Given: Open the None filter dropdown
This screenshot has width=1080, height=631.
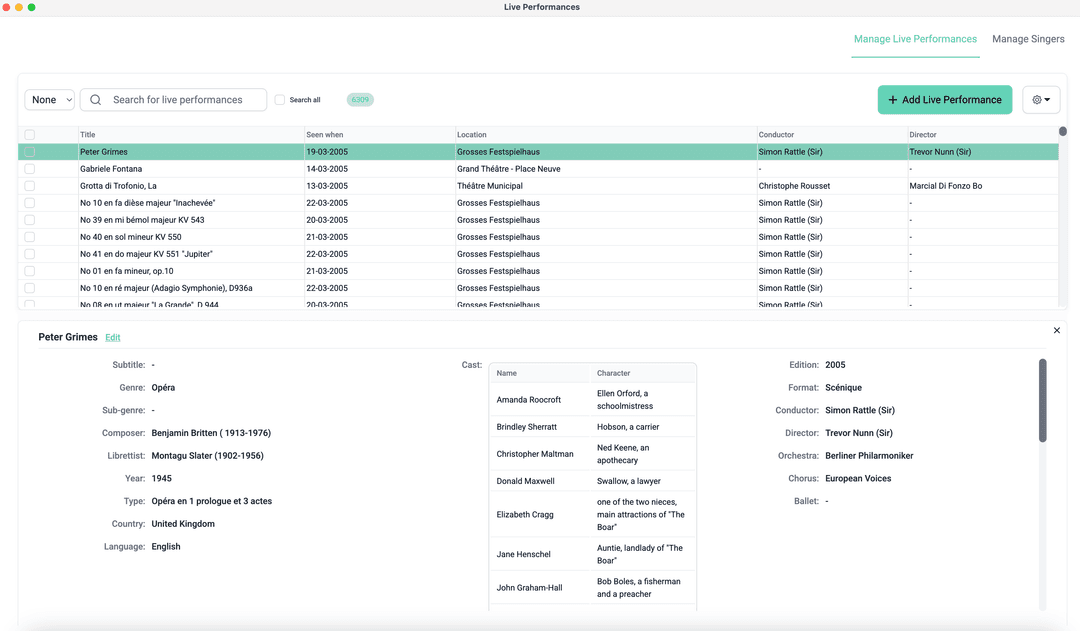Looking at the screenshot, I should (x=50, y=100).
